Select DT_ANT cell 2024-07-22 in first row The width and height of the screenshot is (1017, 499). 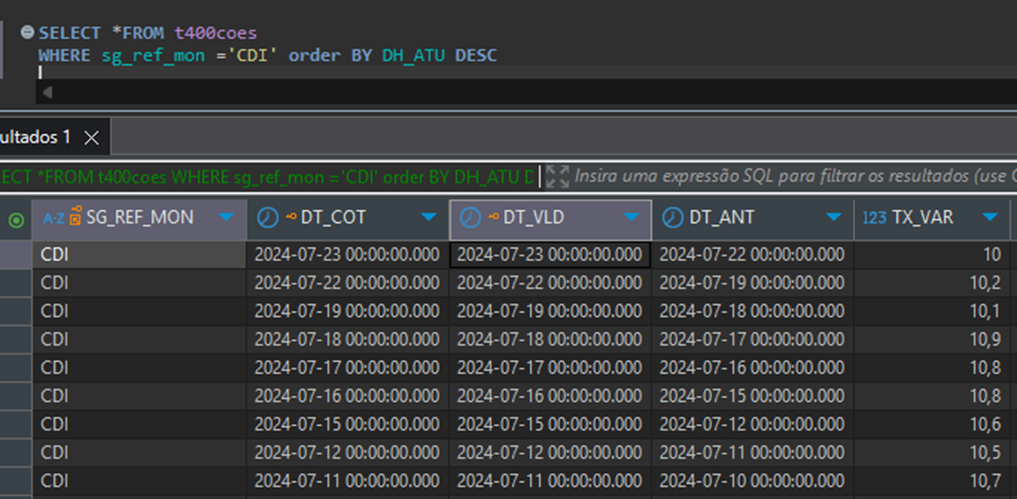point(753,255)
